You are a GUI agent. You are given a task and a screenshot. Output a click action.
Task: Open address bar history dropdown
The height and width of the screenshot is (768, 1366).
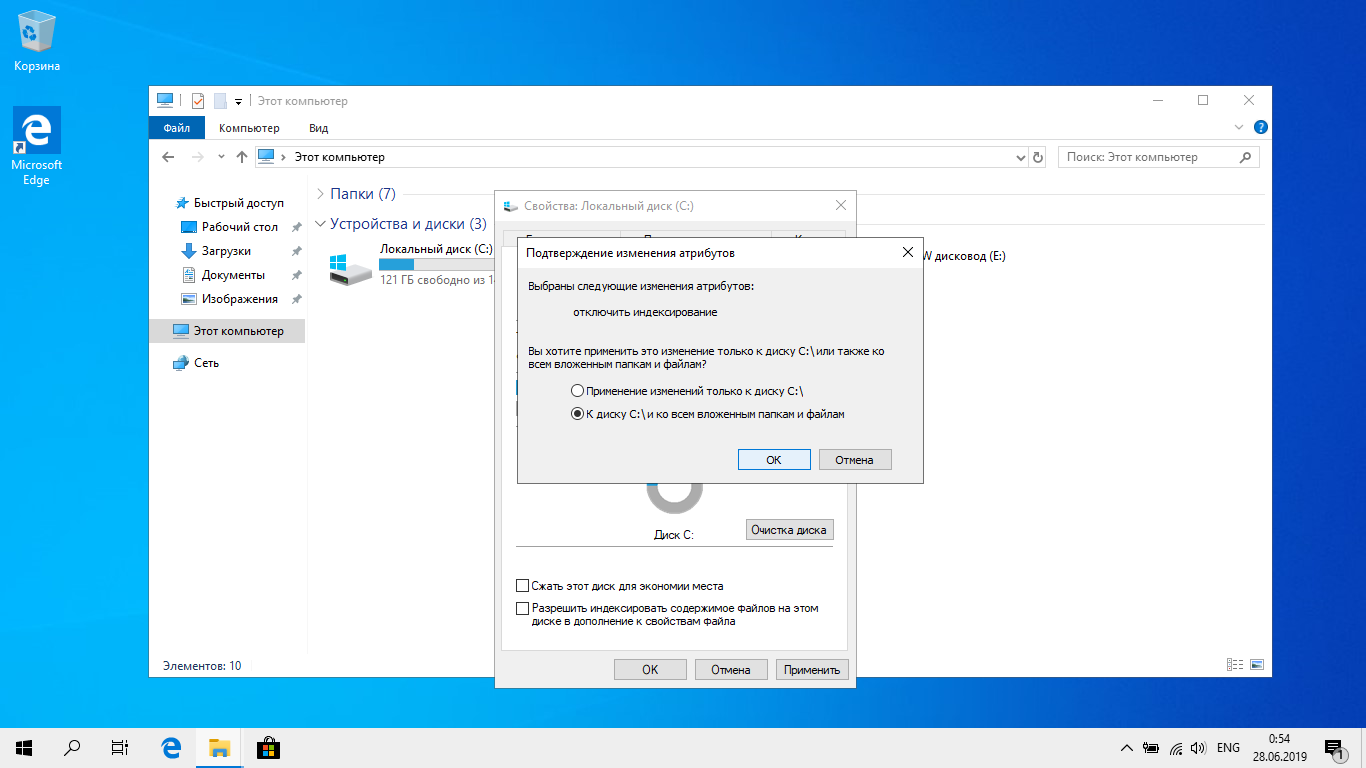coord(1020,157)
